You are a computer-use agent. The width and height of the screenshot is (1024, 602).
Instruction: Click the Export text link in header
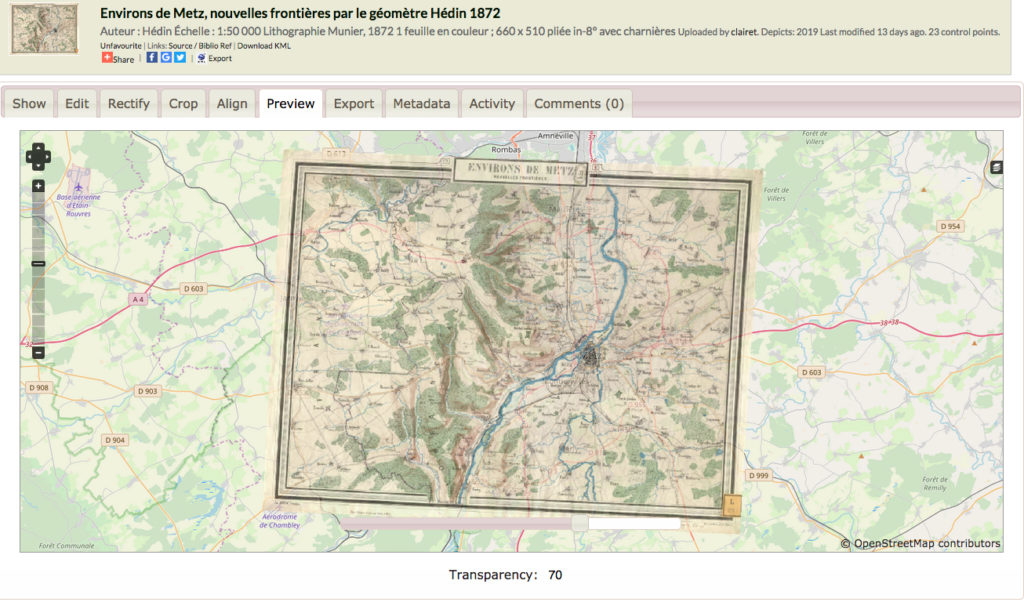click(220, 58)
